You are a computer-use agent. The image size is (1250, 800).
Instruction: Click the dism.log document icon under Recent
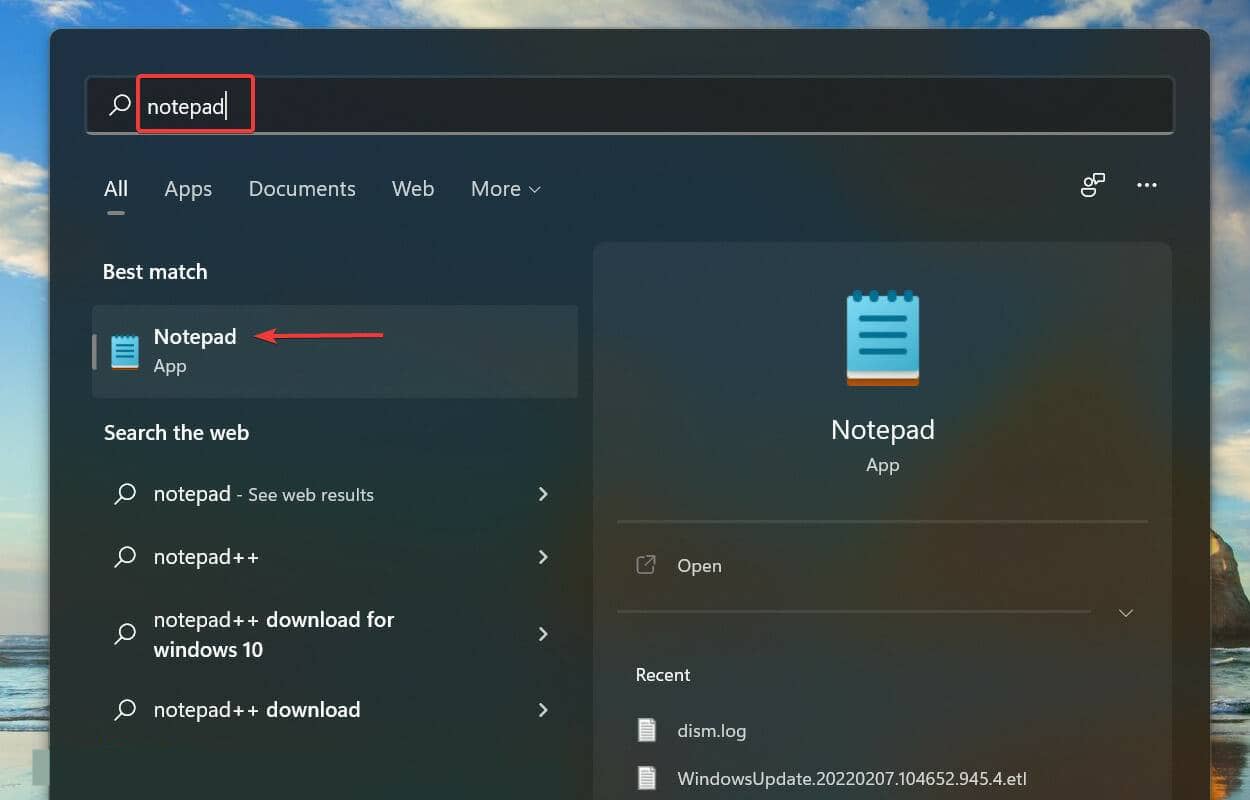[x=646, y=730]
